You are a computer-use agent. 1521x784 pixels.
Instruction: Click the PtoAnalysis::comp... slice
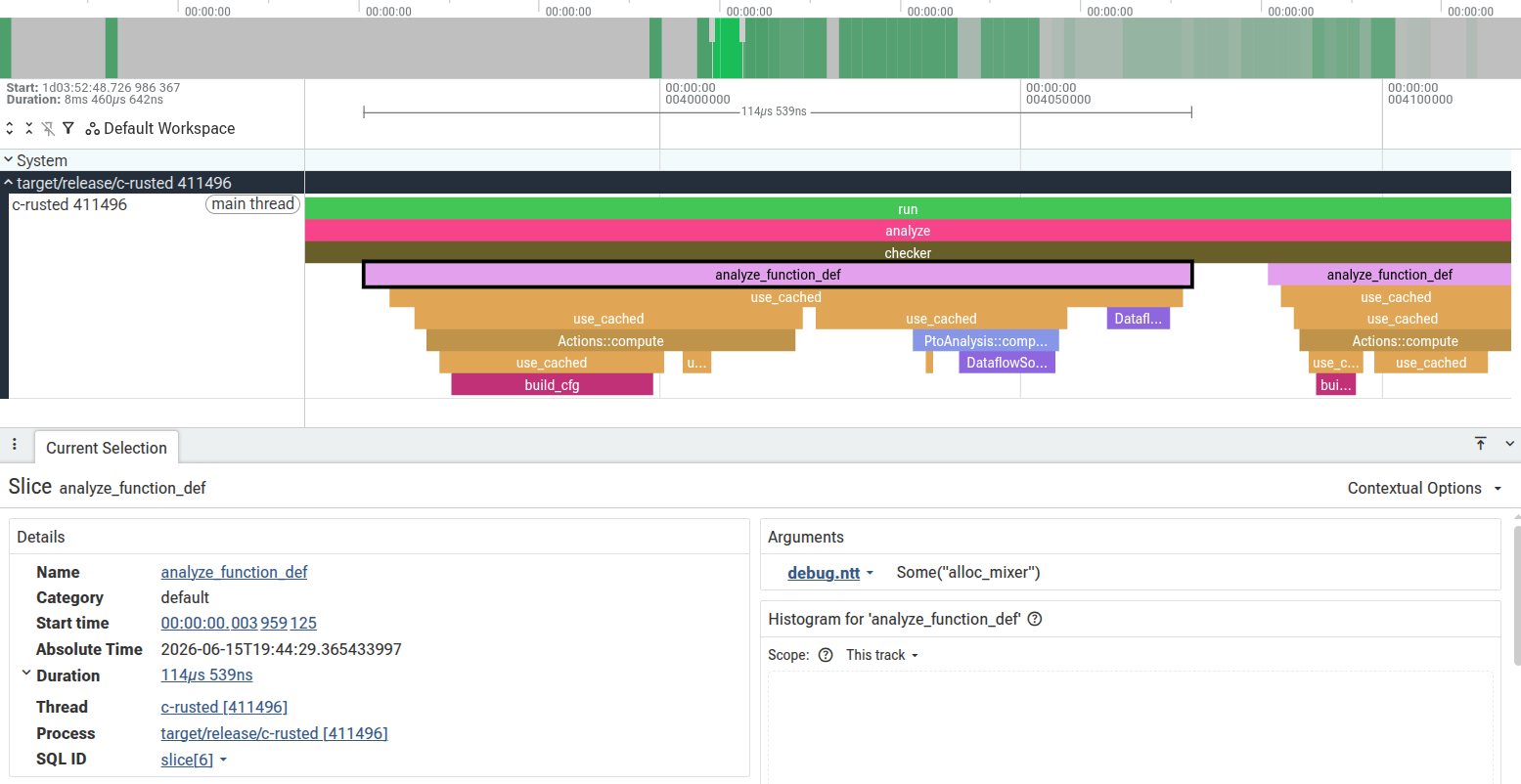point(986,341)
